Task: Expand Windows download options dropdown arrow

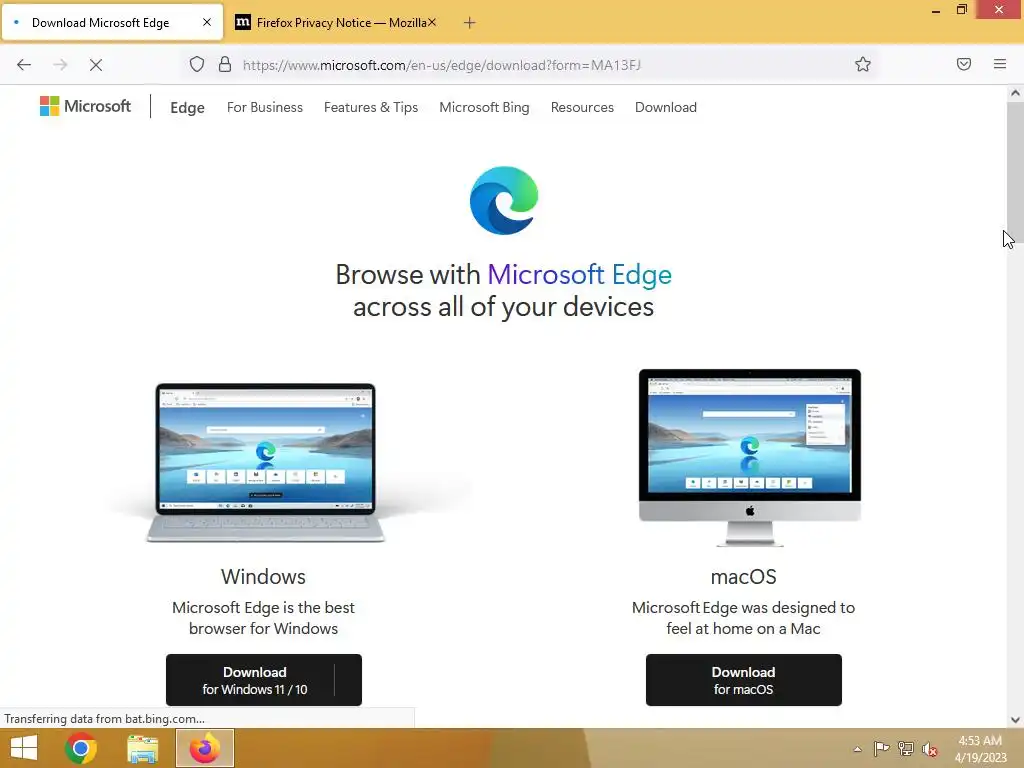Action: coord(347,680)
